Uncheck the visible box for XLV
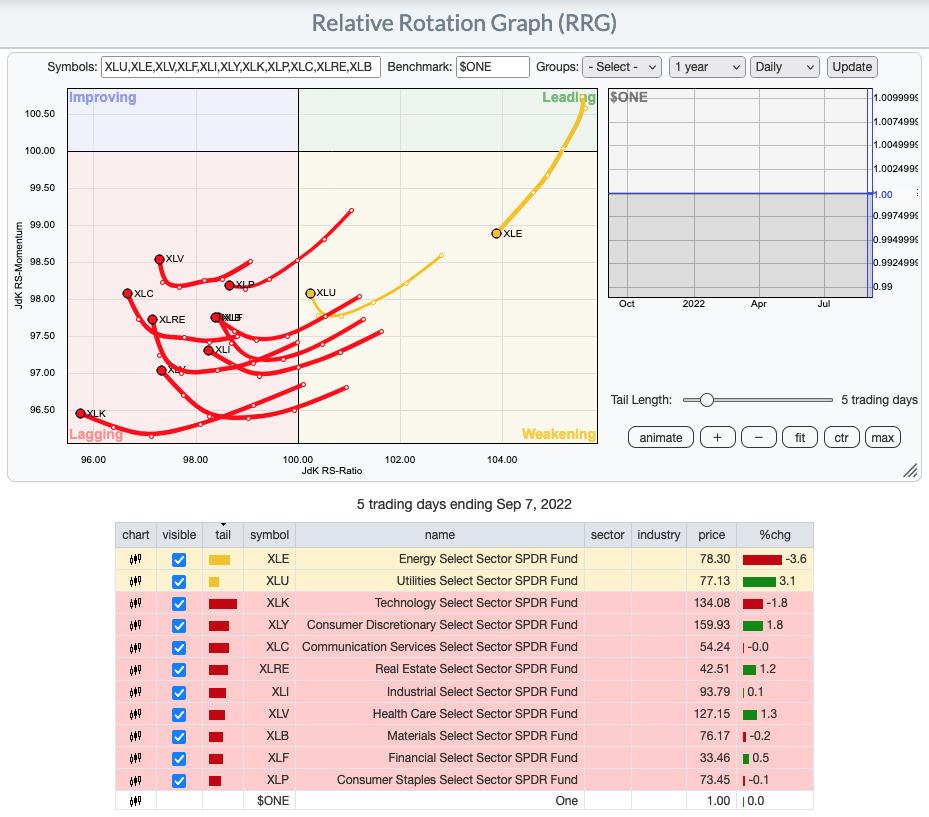This screenshot has width=929, height=817. point(179,715)
